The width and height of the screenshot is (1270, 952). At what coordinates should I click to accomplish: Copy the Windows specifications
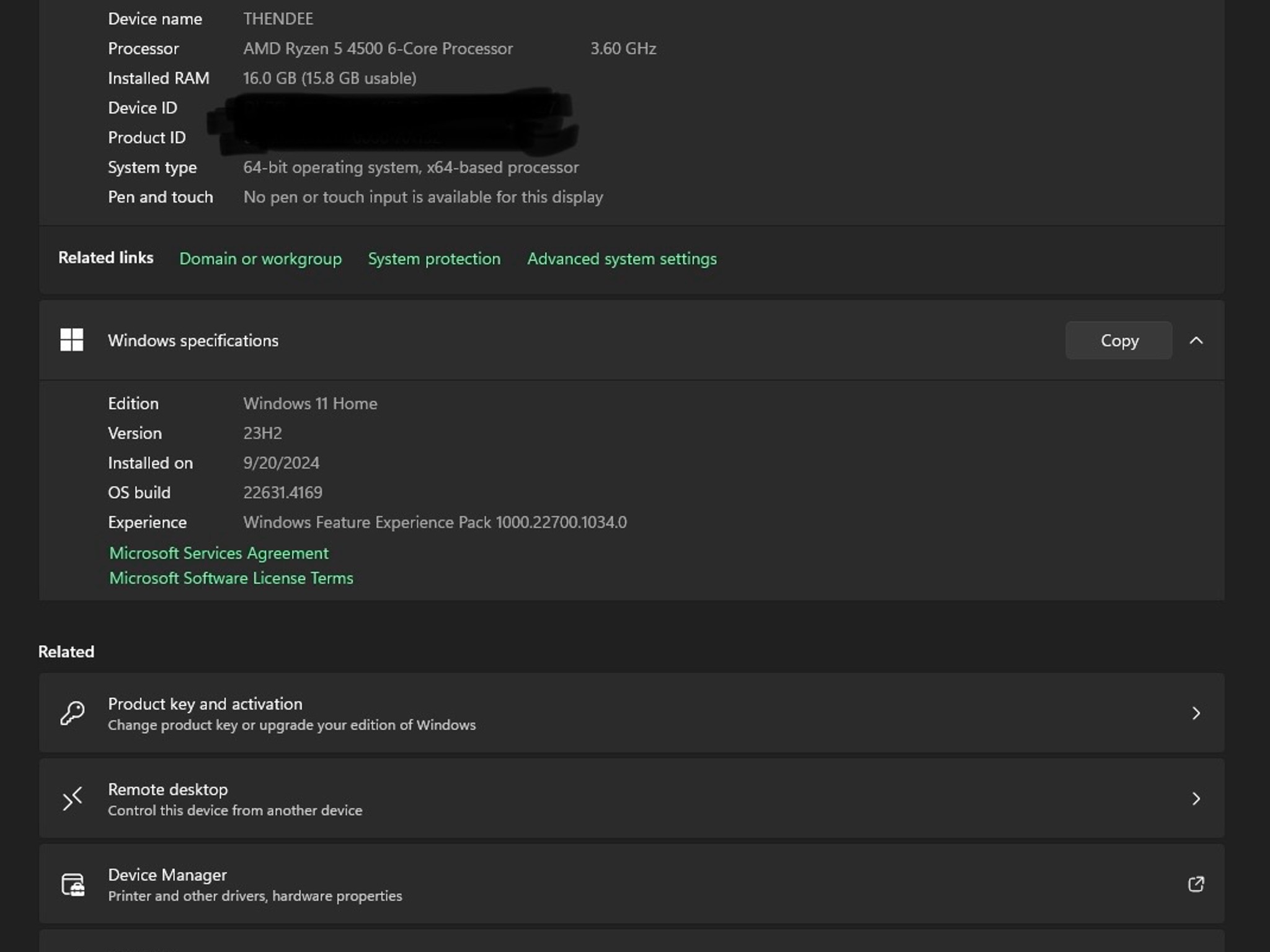coord(1118,340)
